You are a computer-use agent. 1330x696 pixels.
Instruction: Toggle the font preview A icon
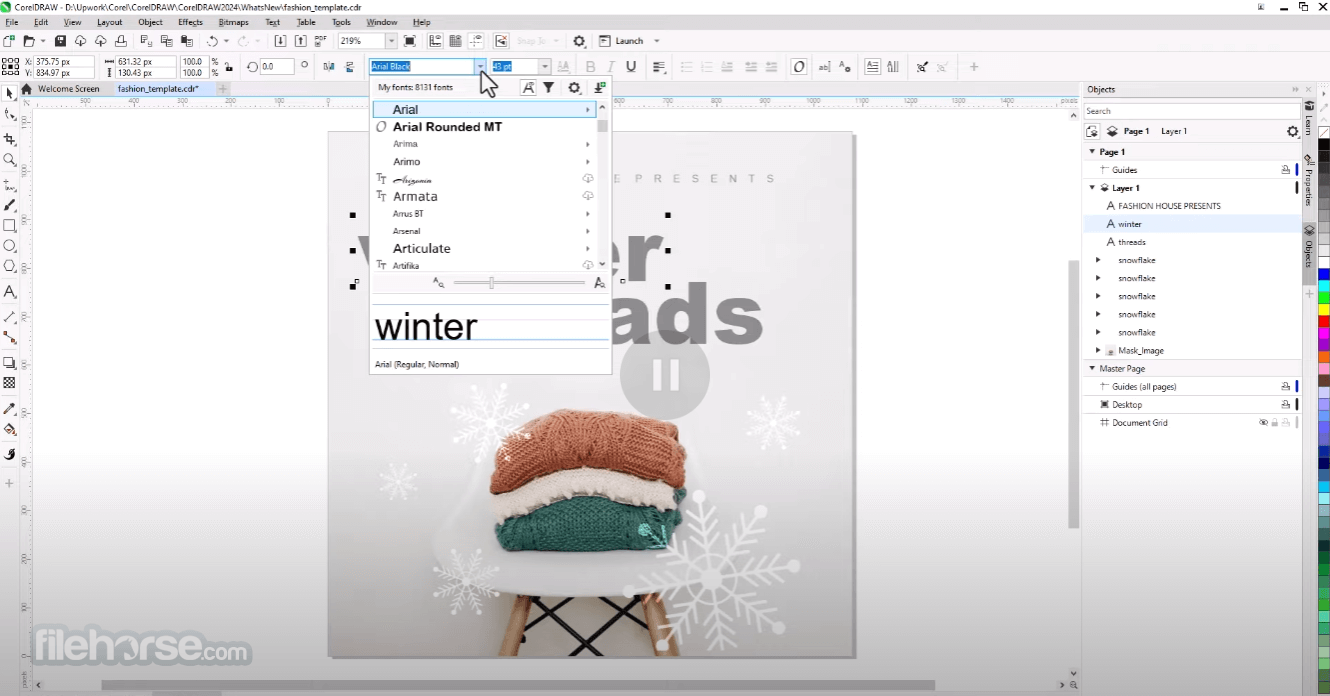click(x=527, y=87)
